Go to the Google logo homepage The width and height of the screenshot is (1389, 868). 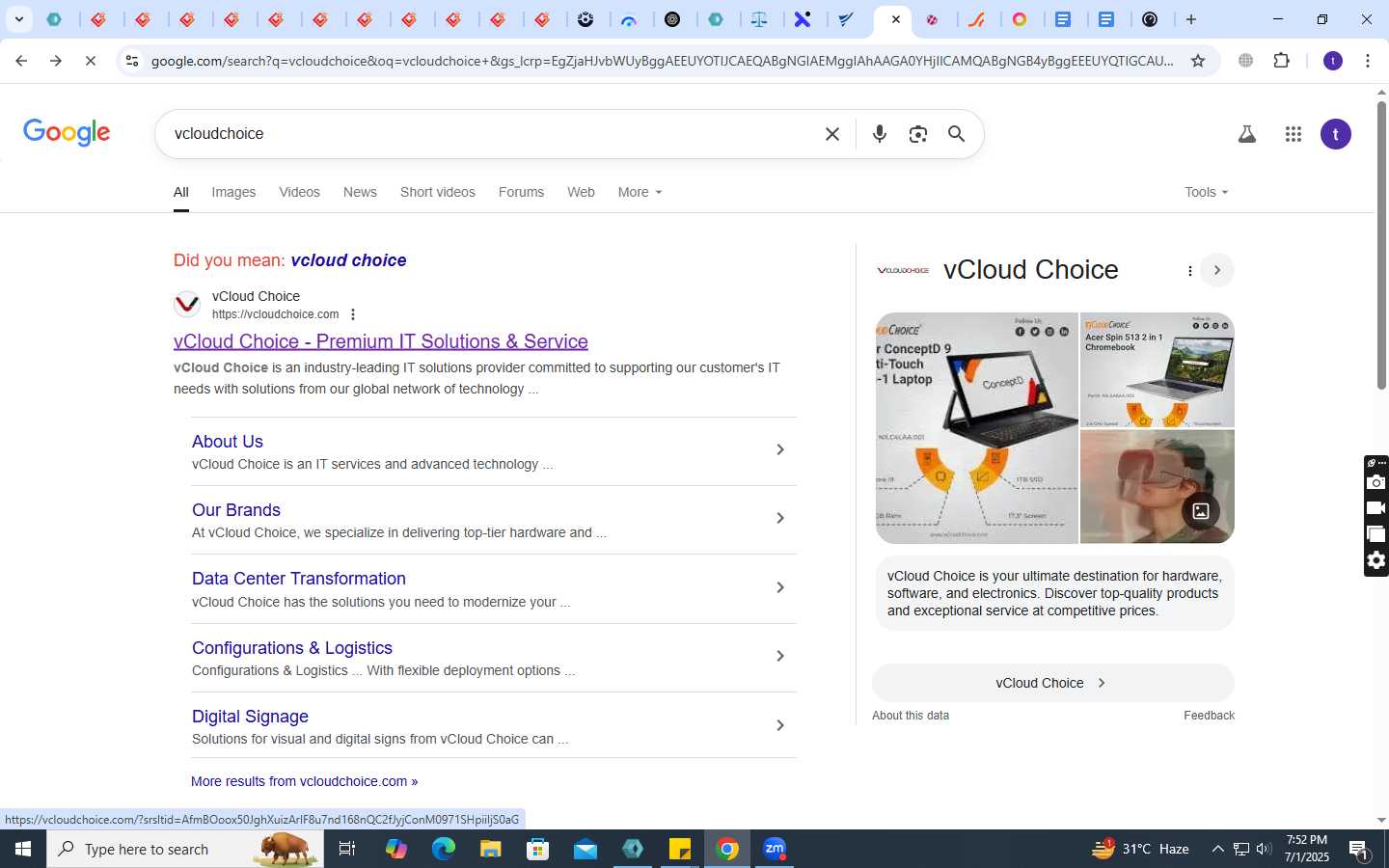[67, 132]
